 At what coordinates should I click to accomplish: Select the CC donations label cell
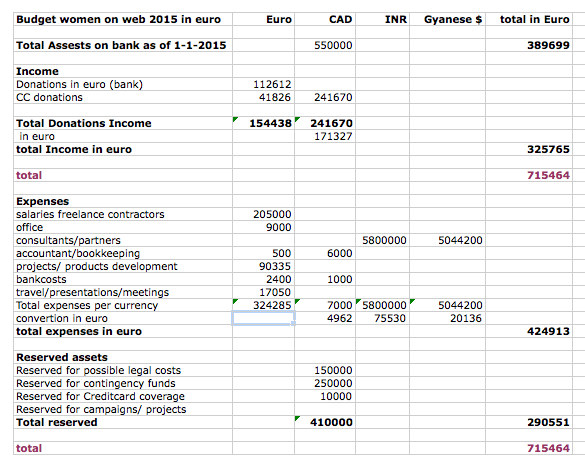pyautogui.click(x=123, y=97)
